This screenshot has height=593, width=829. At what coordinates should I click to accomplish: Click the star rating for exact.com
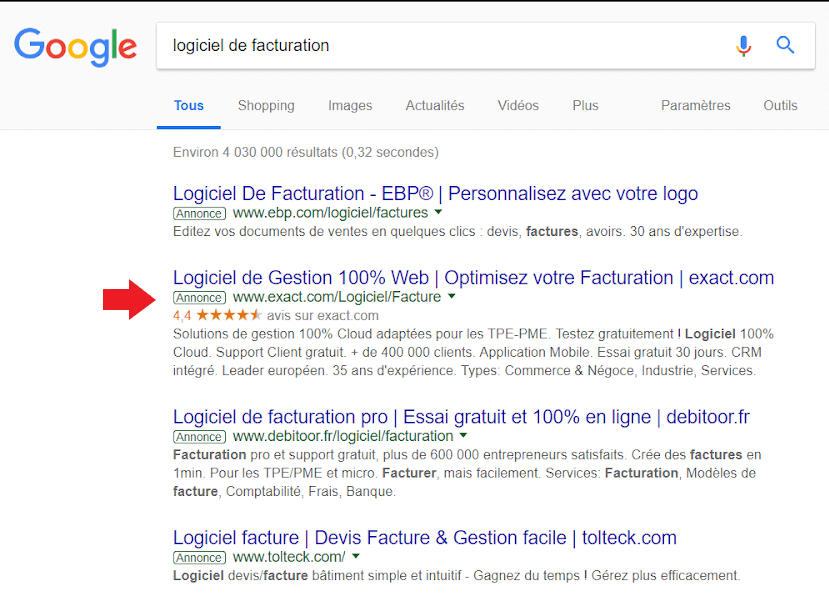point(229,316)
